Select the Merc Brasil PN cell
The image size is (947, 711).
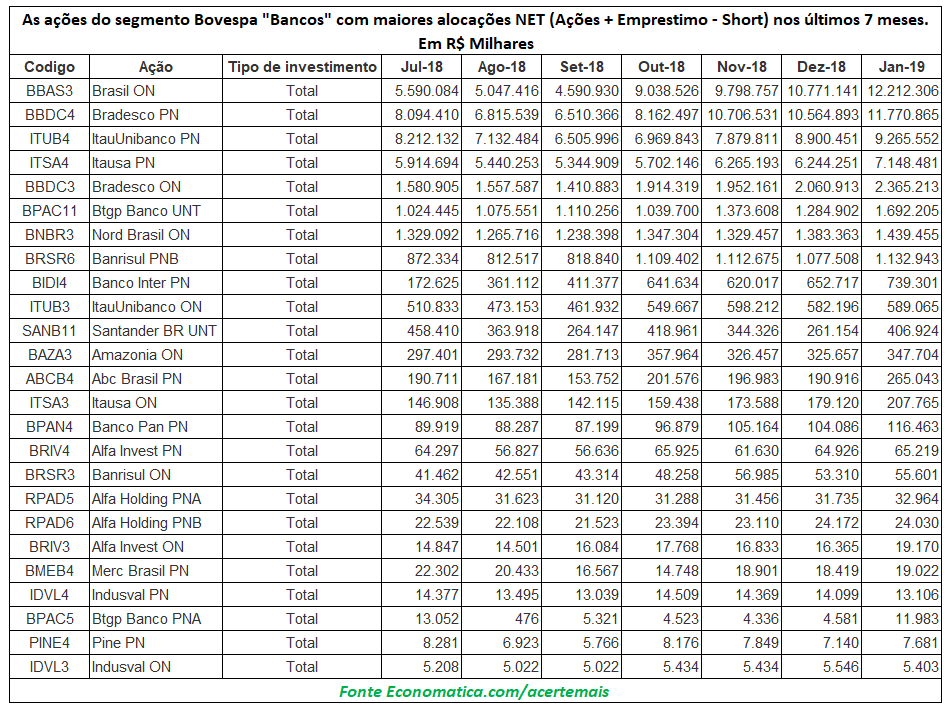[156, 571]
